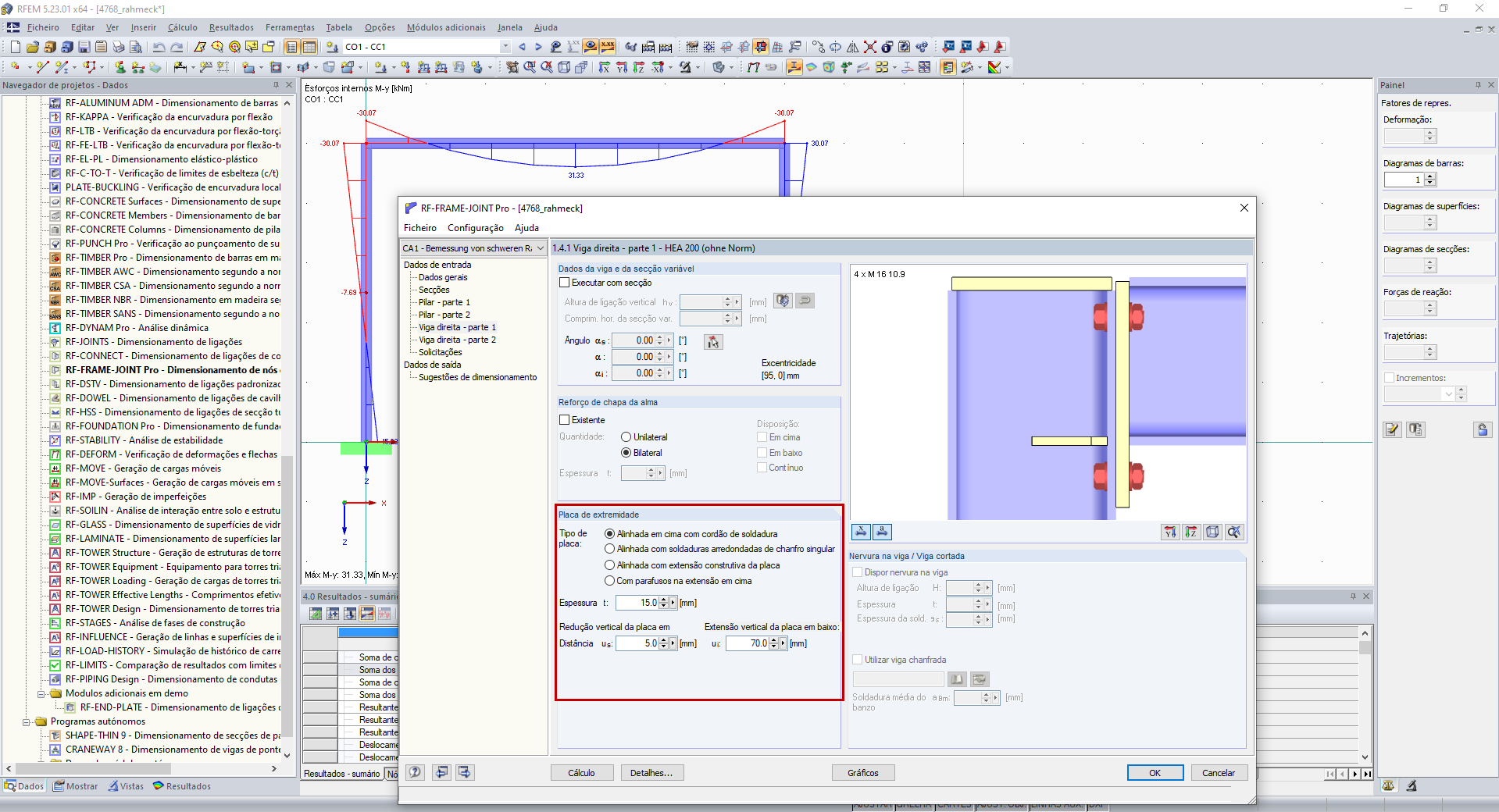This screenshot has width=1499, height=812.
Task: Open the Ângulo αs value arrow menu
Action: [x=669, y=340]
